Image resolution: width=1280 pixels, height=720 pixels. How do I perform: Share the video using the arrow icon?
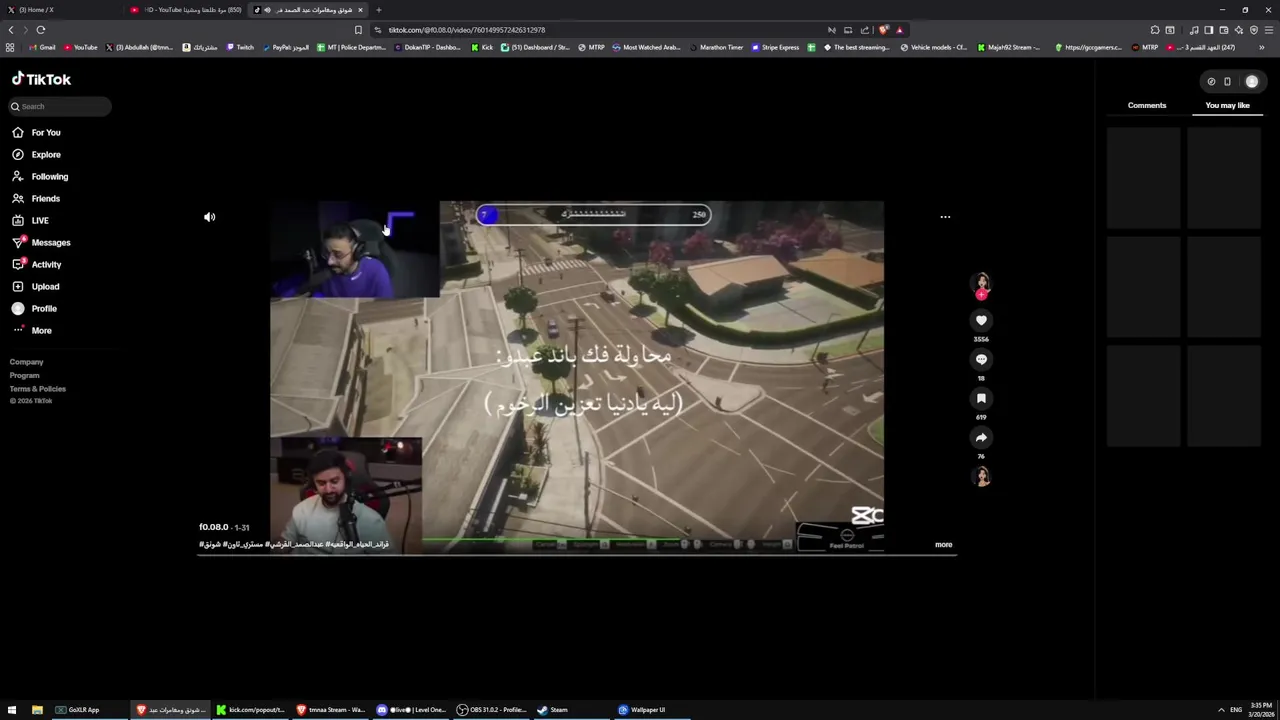point(981,437)
